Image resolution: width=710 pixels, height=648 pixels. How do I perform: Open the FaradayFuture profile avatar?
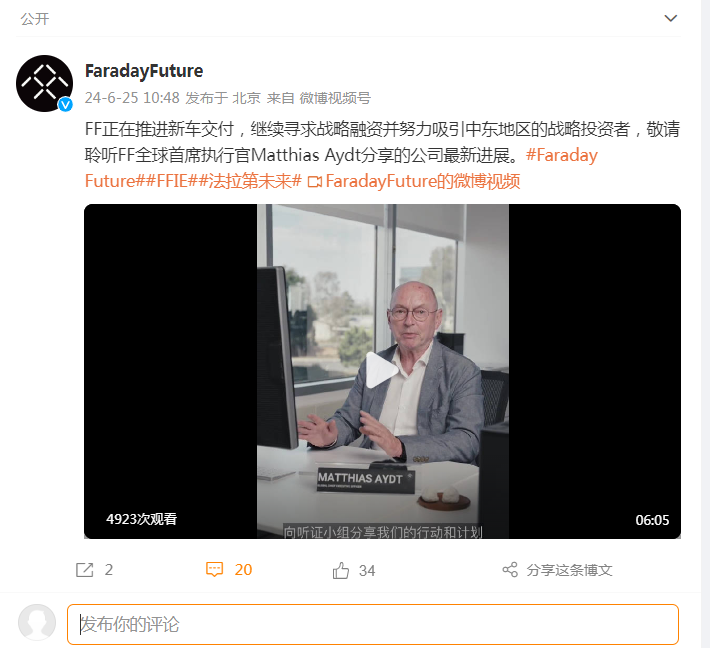point(44,83)
